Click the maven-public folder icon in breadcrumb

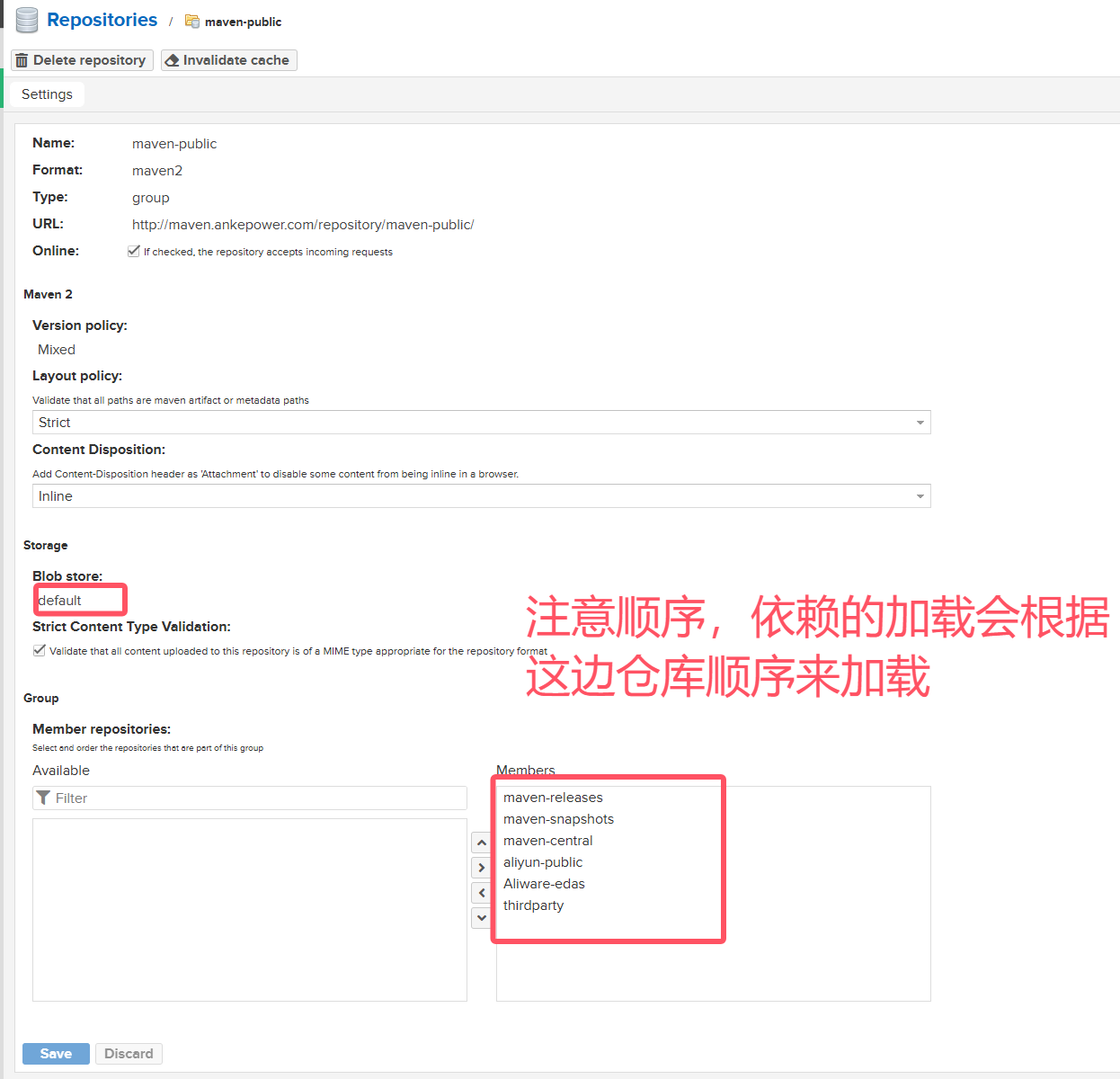191,21
